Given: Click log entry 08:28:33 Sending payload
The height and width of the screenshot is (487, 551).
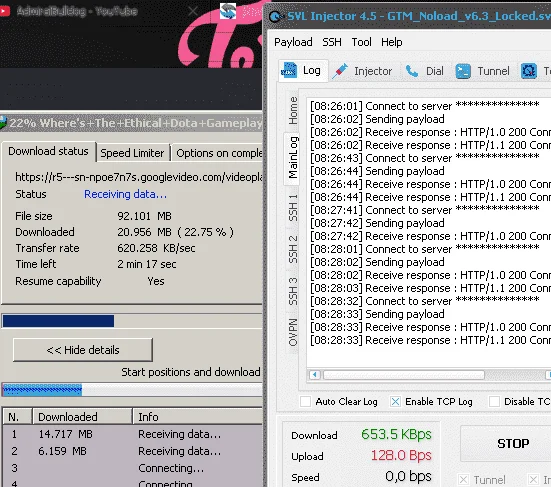Looking at the screenshot, I should (377, 314).
